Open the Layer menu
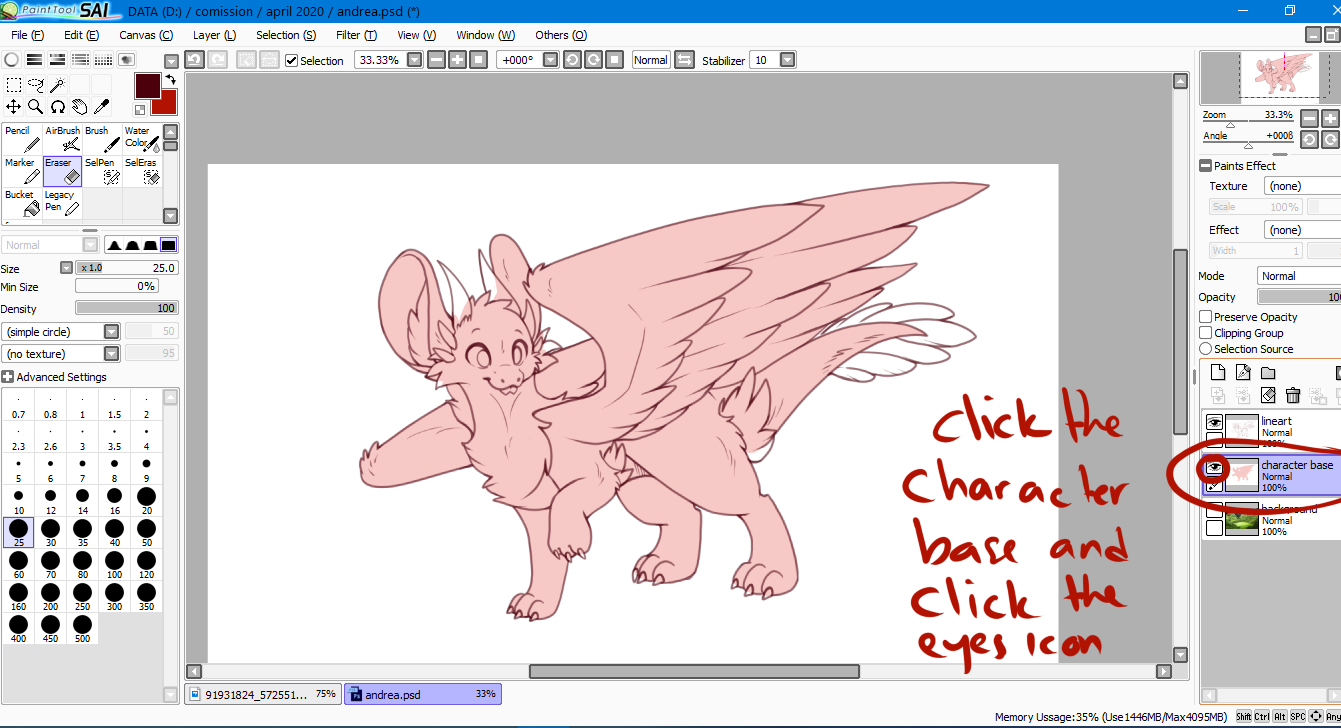The width and height of the screenshot is (1341, 728). pyautogui.click(x=214, y=35)
